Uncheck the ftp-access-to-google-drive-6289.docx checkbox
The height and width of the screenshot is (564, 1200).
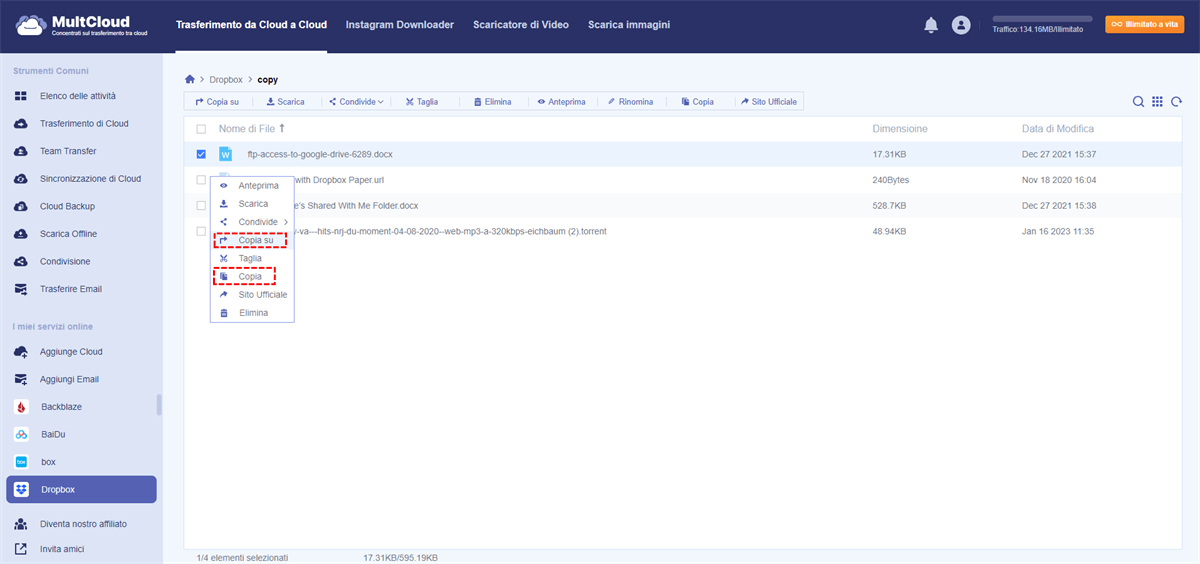pos(201,154)
